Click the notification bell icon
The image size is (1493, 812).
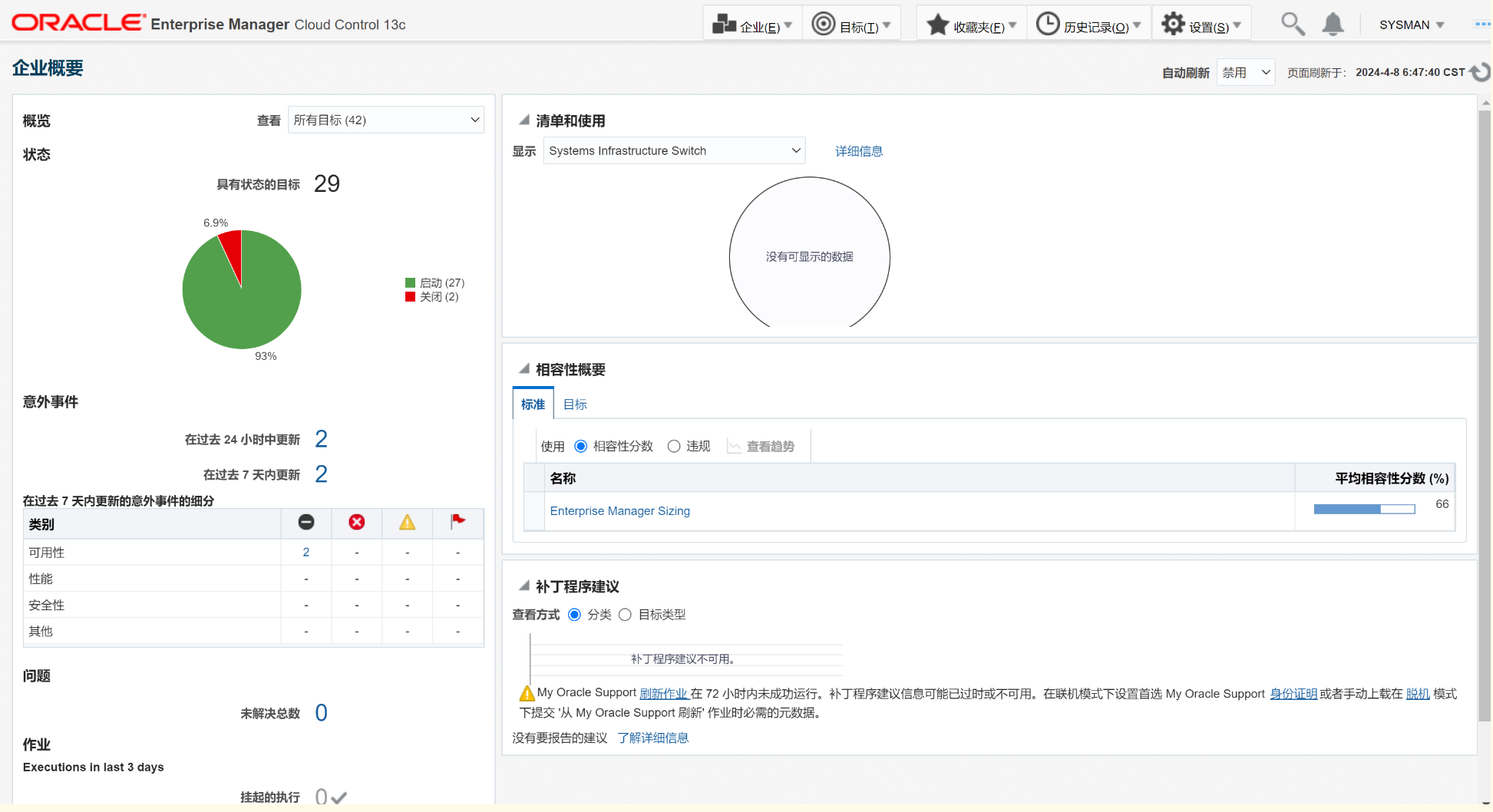[x=1333, y=24]
